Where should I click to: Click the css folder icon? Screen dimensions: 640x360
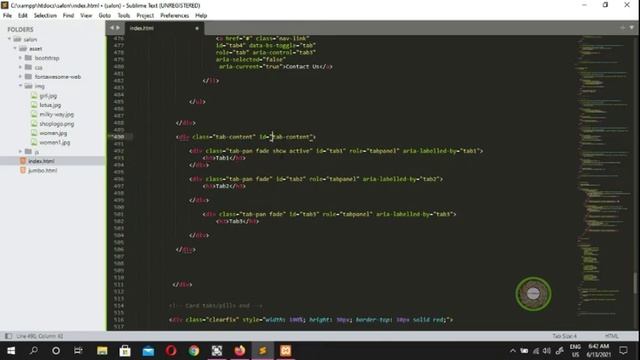pyautogui.click(x=28, y=67)
